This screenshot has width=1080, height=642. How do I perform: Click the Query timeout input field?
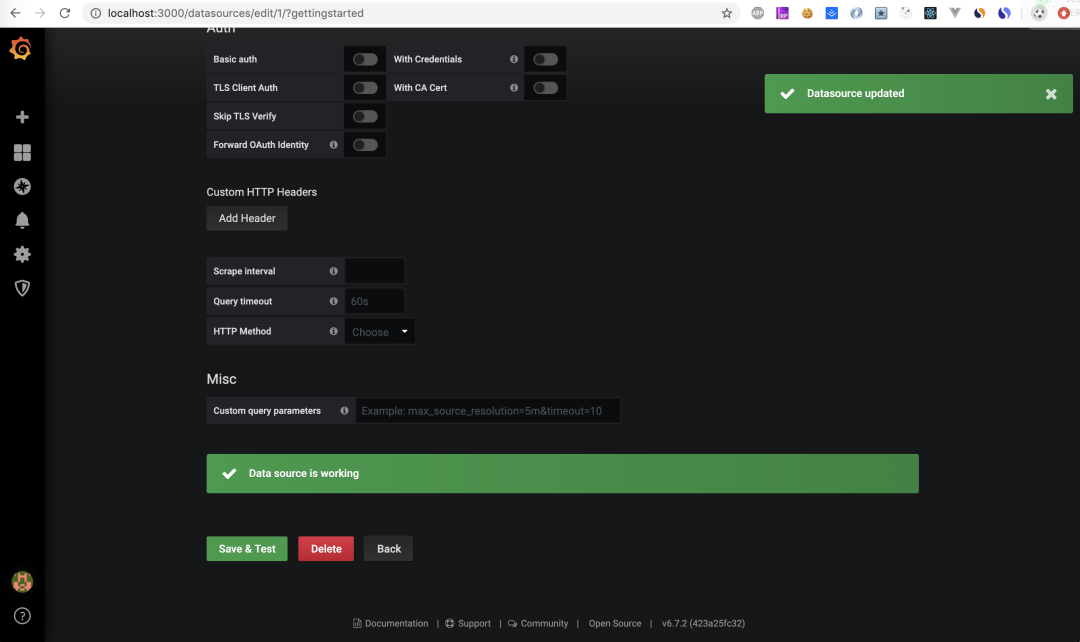coord(375,301)
